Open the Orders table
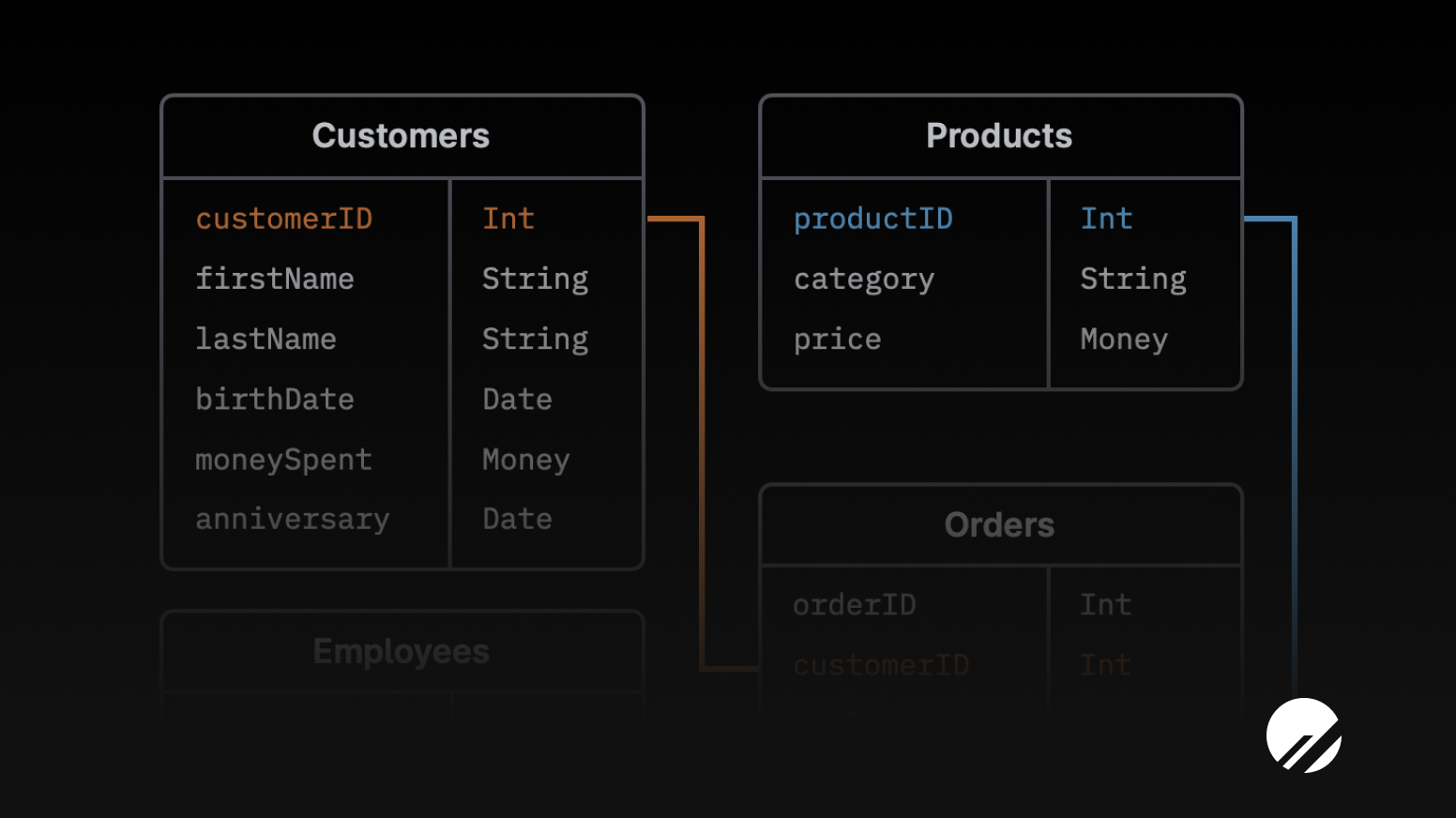Image resolution: width=1456 pixels, height=818 pixels. pyautogui.click(x=999, y=524)
